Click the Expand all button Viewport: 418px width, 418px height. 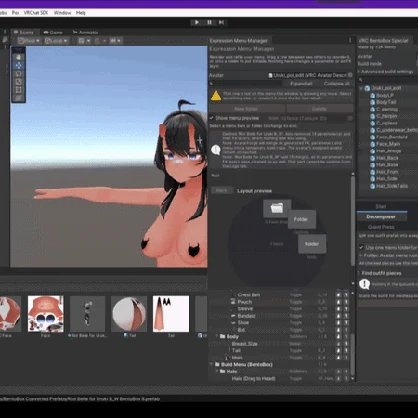pyautogui.click(x=301, y=83)
